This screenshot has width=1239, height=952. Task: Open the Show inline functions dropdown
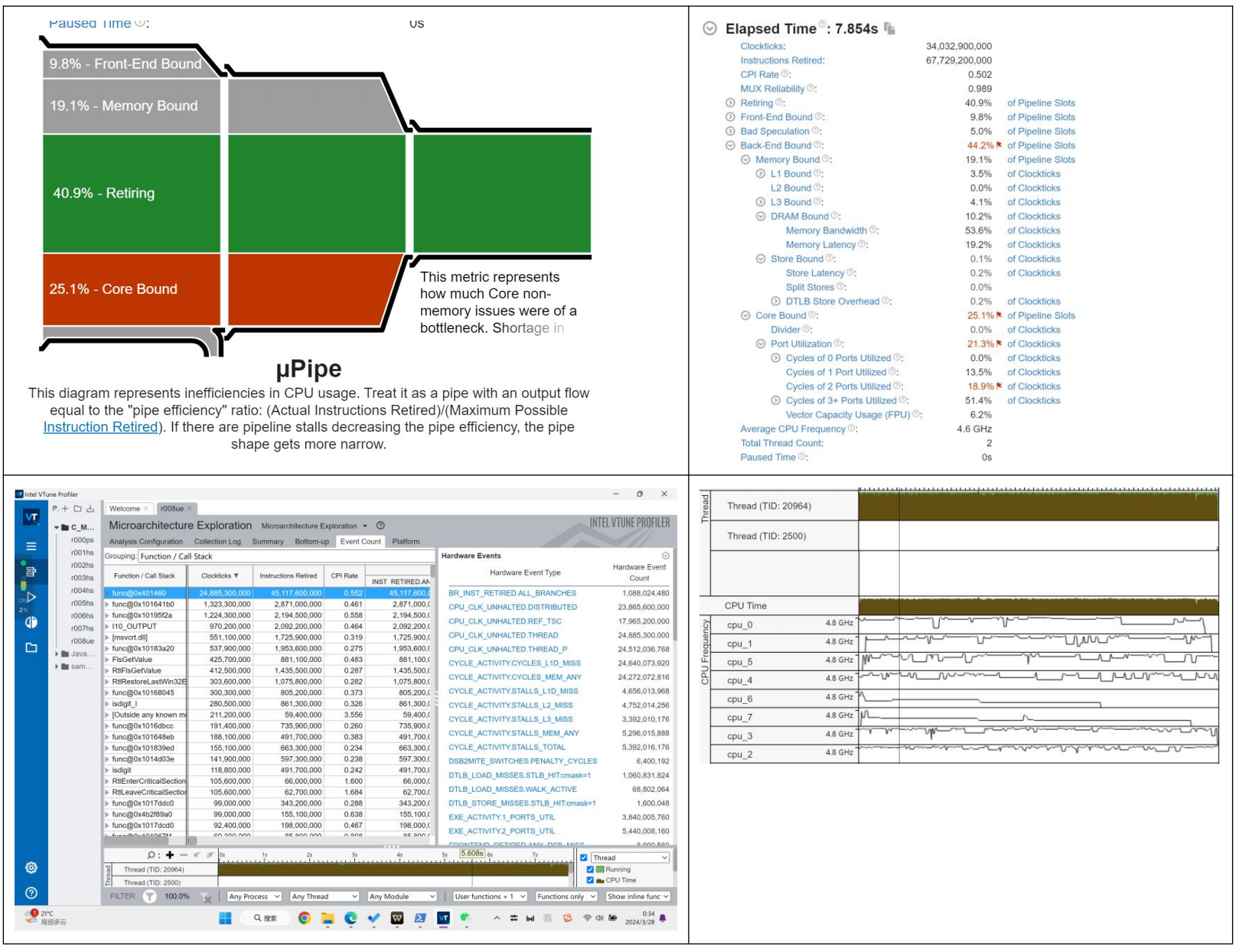click(638, 896)
